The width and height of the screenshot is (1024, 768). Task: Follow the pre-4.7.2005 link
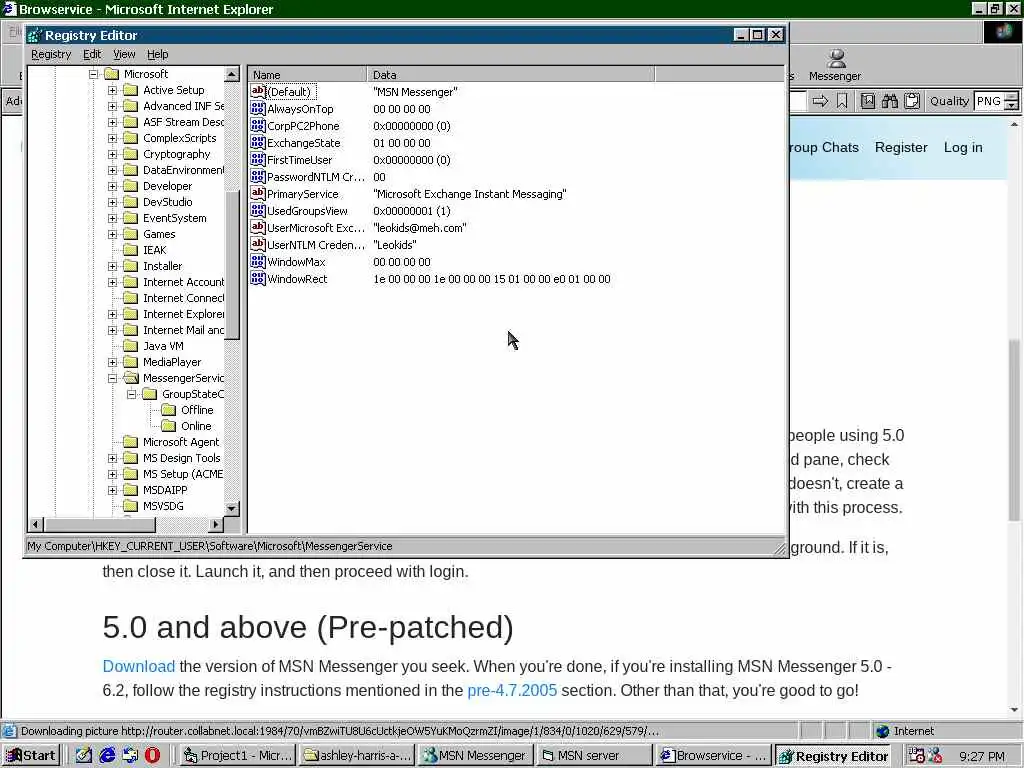point(512,690)
